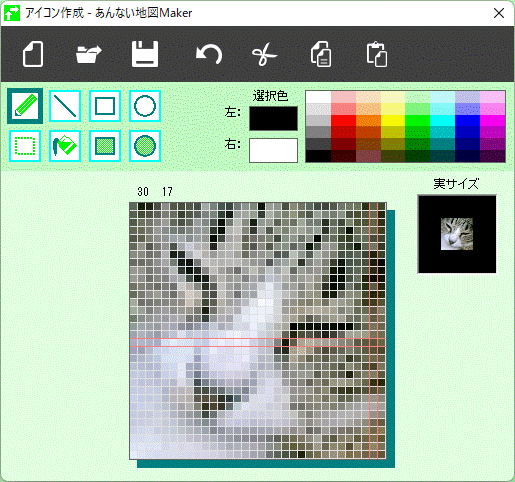Select the pencil drawing tool
The image size is (515, 482).
pyautogui.click(x=25, y=106)
